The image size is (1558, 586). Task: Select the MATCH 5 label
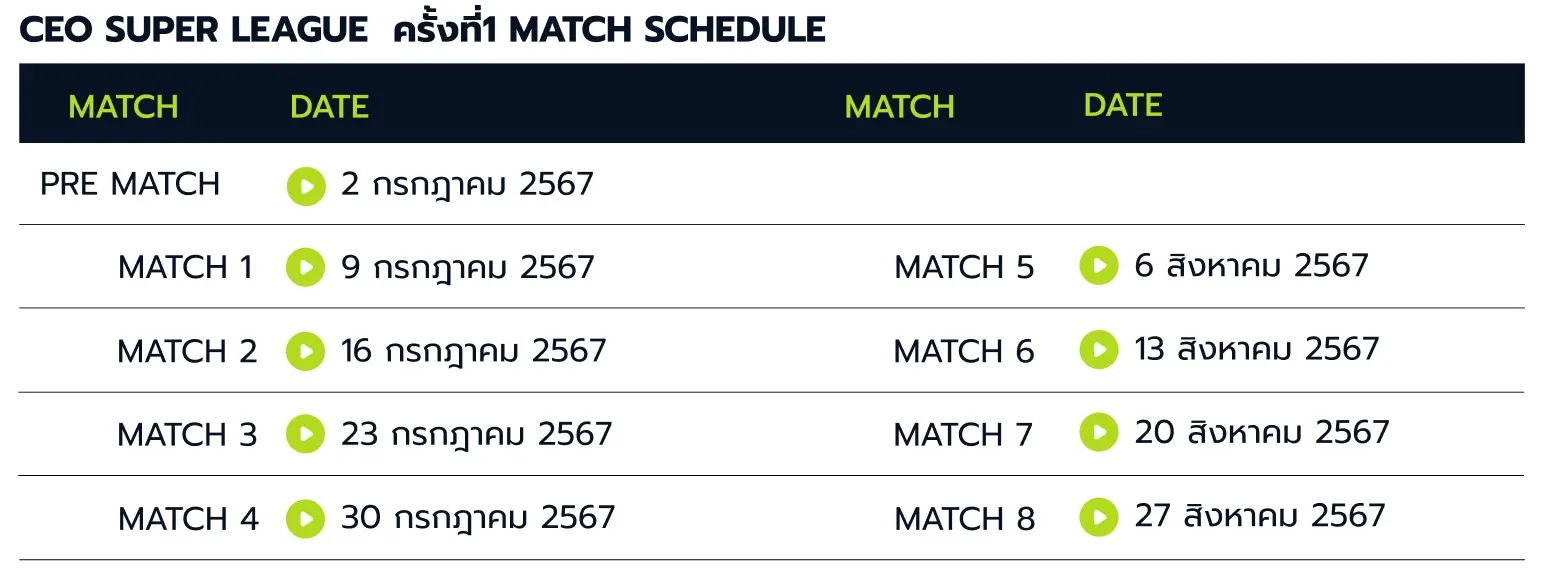[x=964, y=267]
